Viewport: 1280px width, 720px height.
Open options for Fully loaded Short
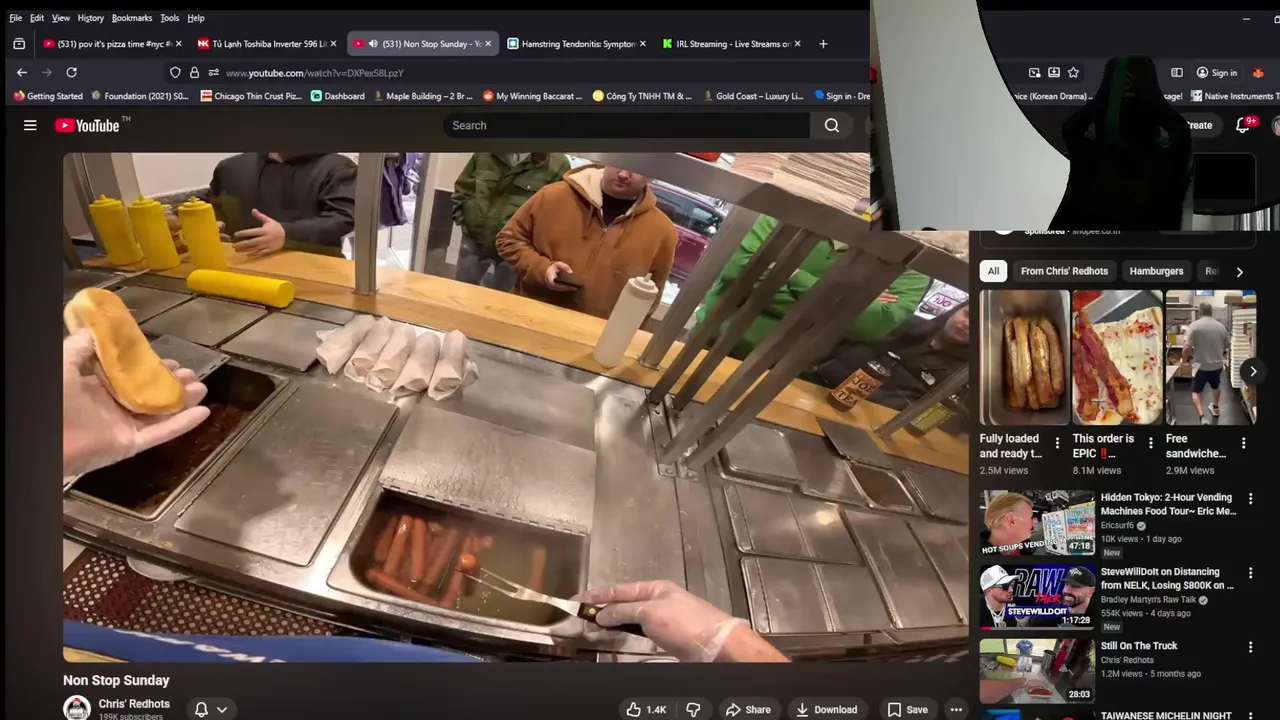(x=1057, y=442)
